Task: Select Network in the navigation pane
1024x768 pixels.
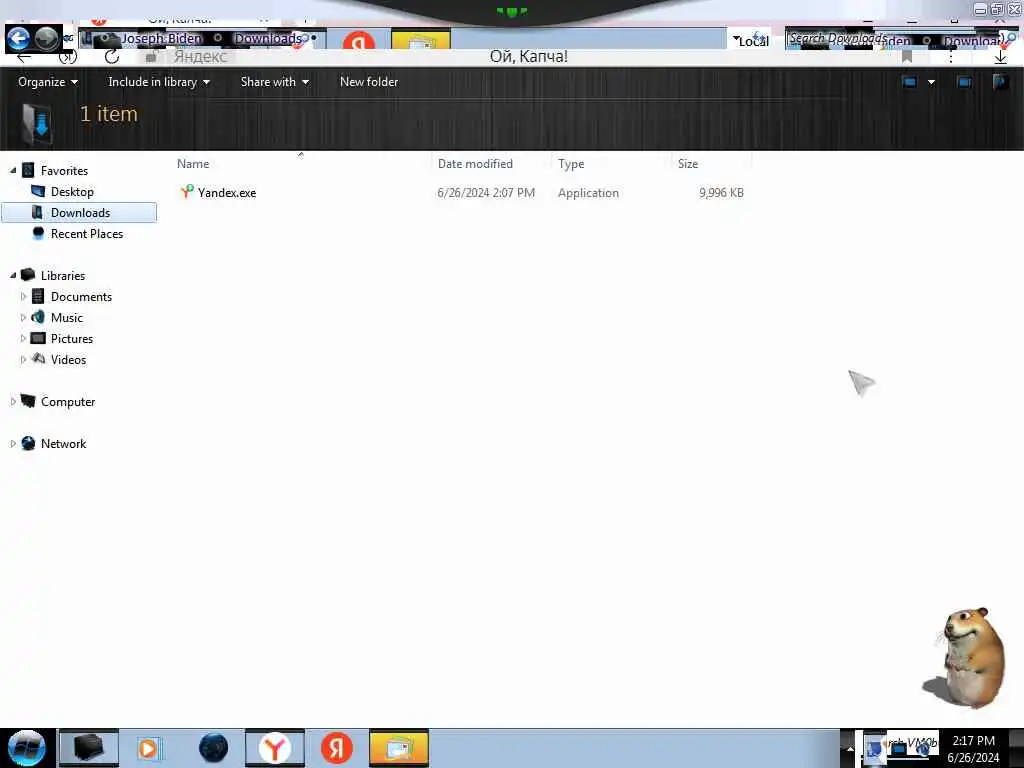Action: click(63, 443)
